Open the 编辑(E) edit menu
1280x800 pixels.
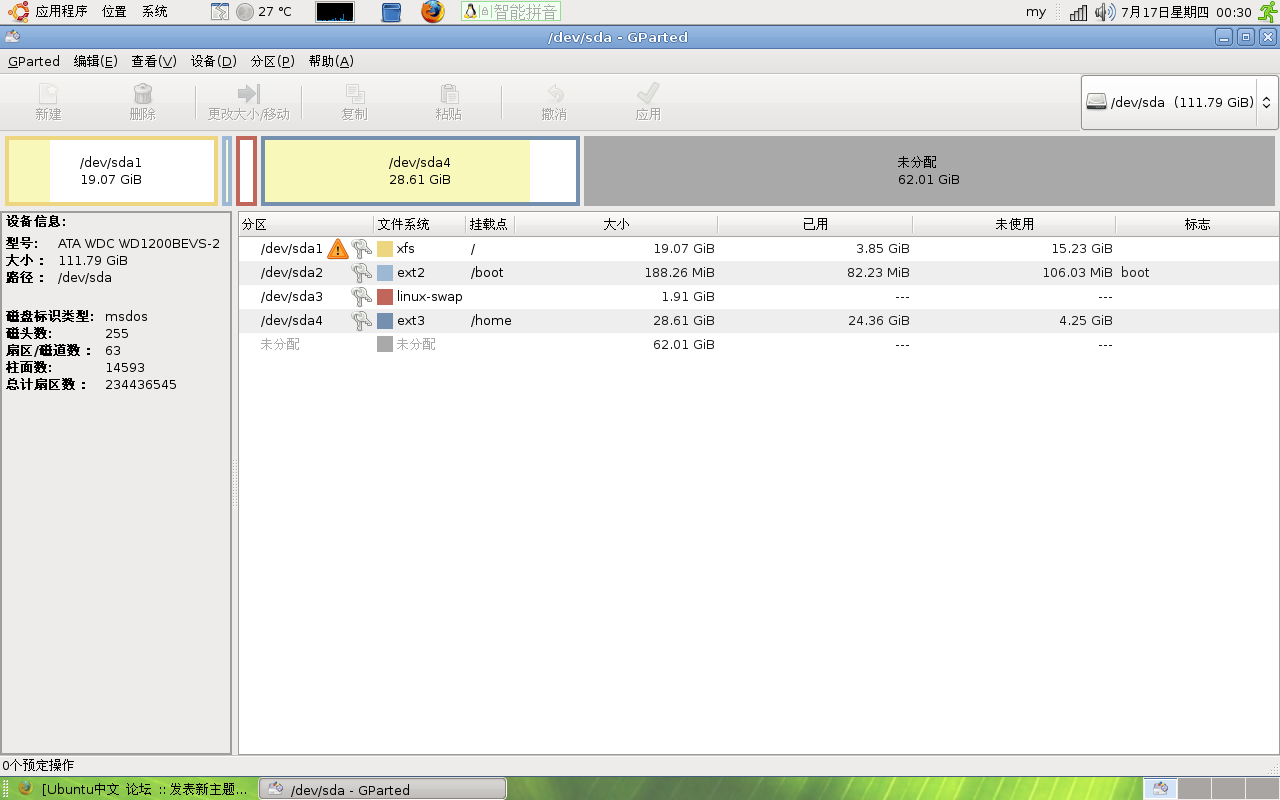(95, 61)
